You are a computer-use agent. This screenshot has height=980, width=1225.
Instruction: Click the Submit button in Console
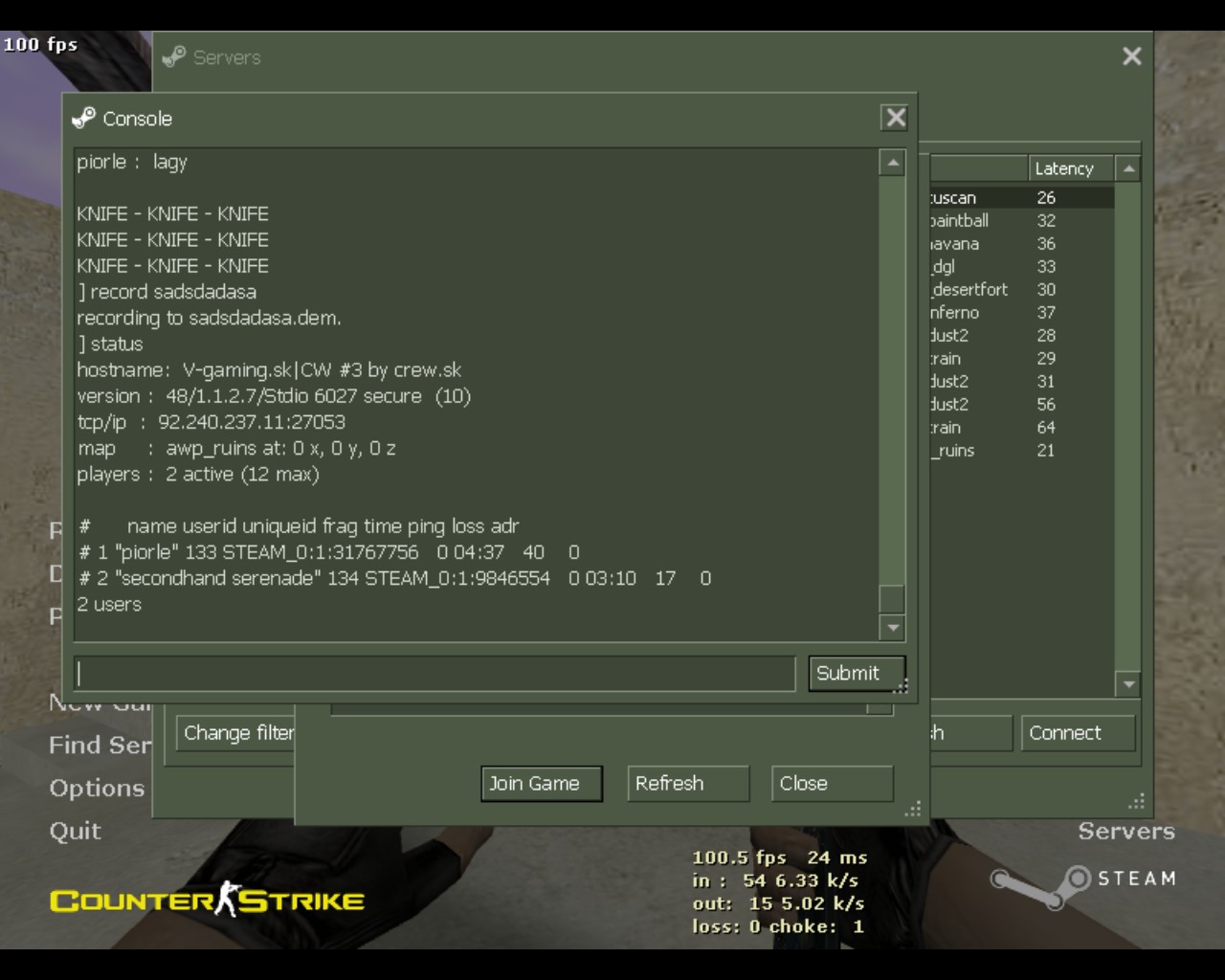click(x=857, y=673)
